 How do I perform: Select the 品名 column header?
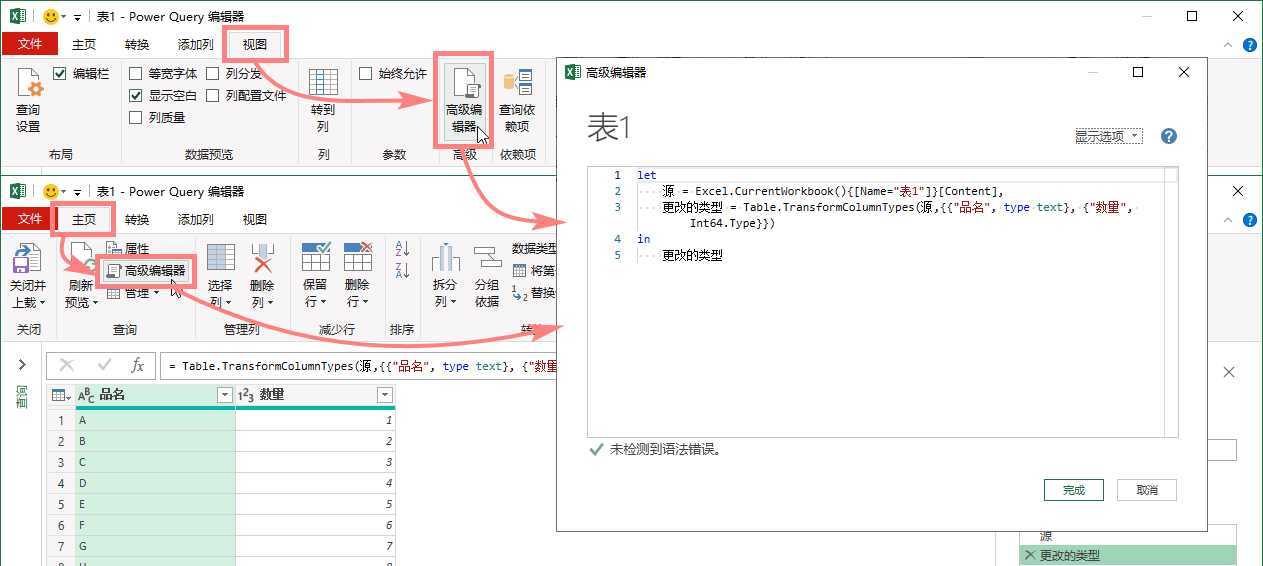(154, 396)
